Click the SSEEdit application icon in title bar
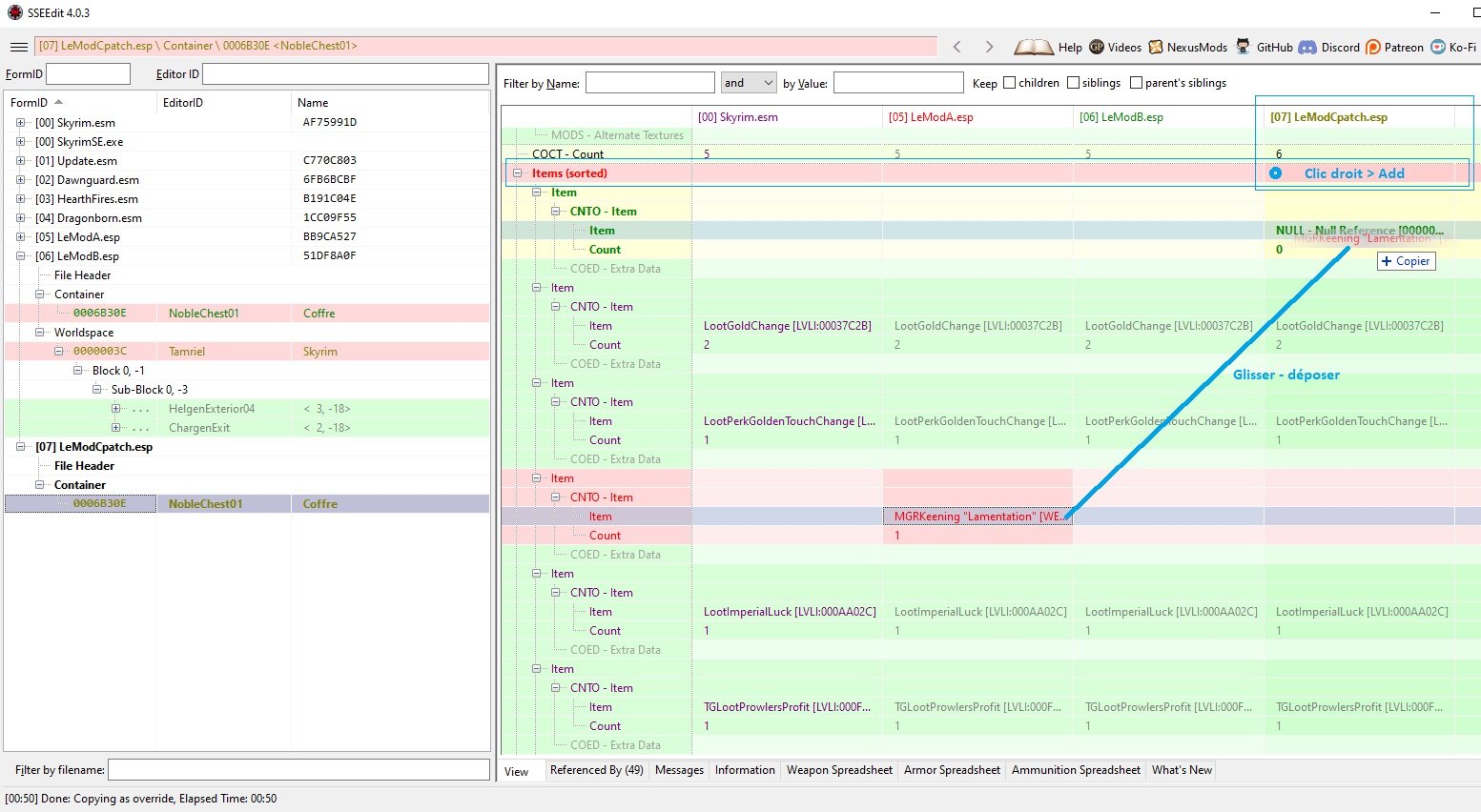 click(x=14, y=12)
